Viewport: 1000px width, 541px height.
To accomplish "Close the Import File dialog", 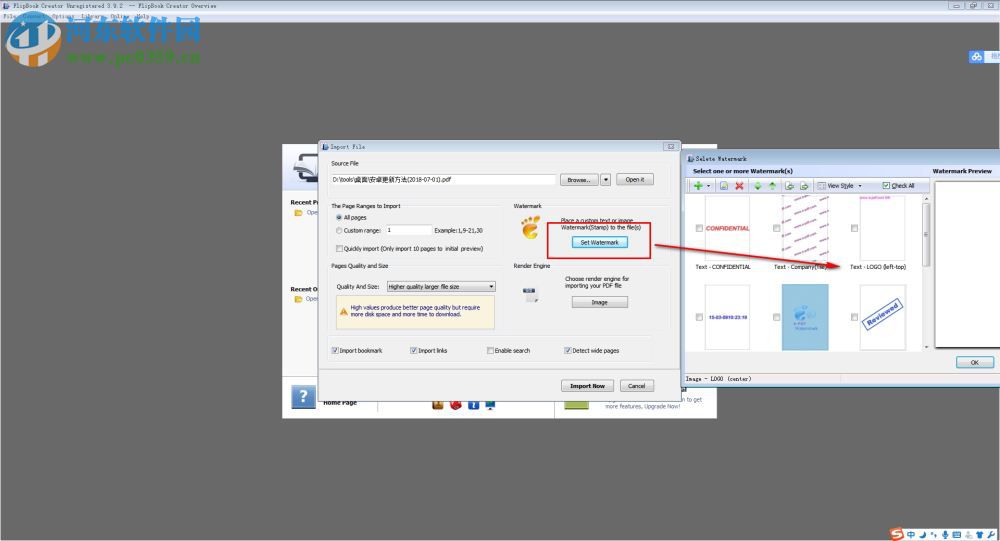I will click(x=670, y=147).
